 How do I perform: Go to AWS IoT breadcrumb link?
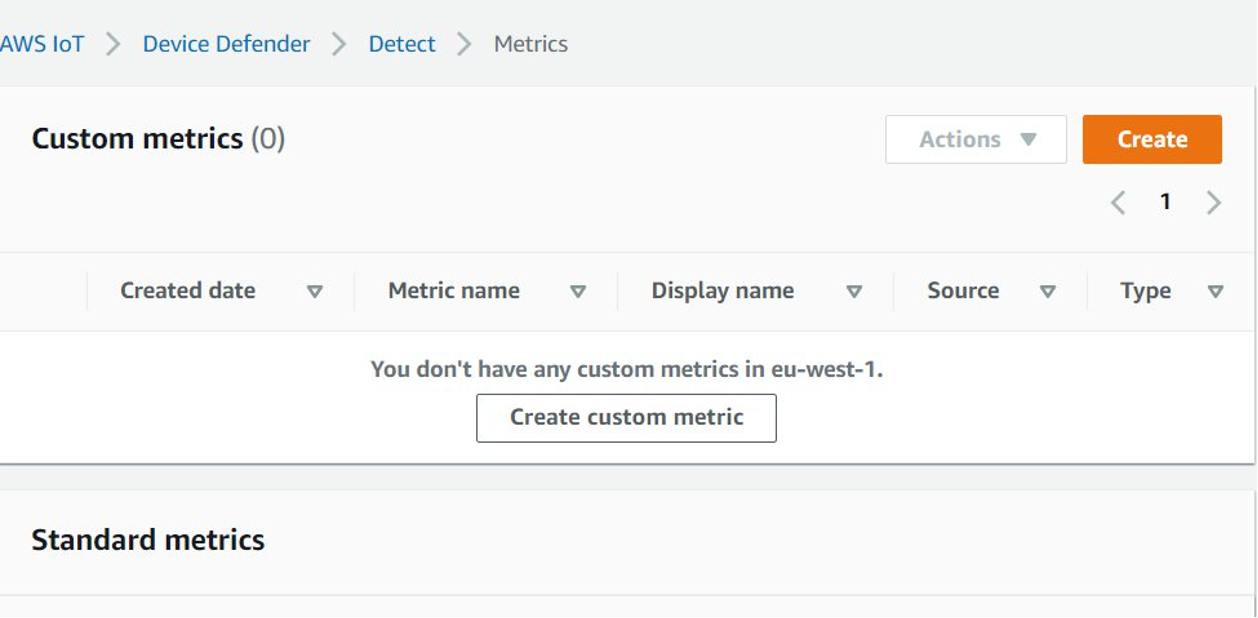42,44
